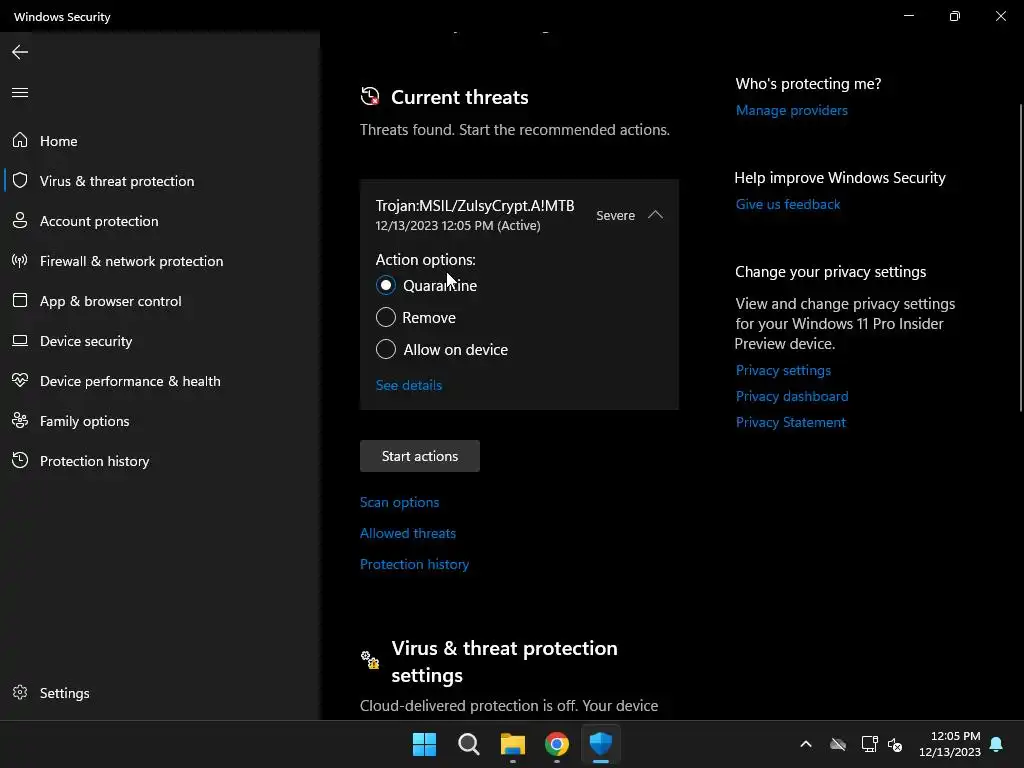Screen dimensions: 1024x768
Task: Open Family options page
Action: pyautogui.click(x=160, y=421)
